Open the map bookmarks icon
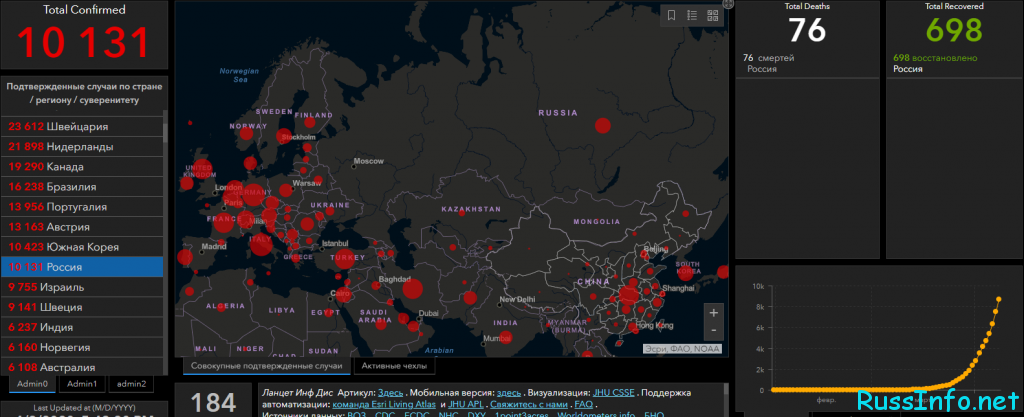Image resolution: width=1024 pixels, height=417 pixels. (x=672, y=16)
